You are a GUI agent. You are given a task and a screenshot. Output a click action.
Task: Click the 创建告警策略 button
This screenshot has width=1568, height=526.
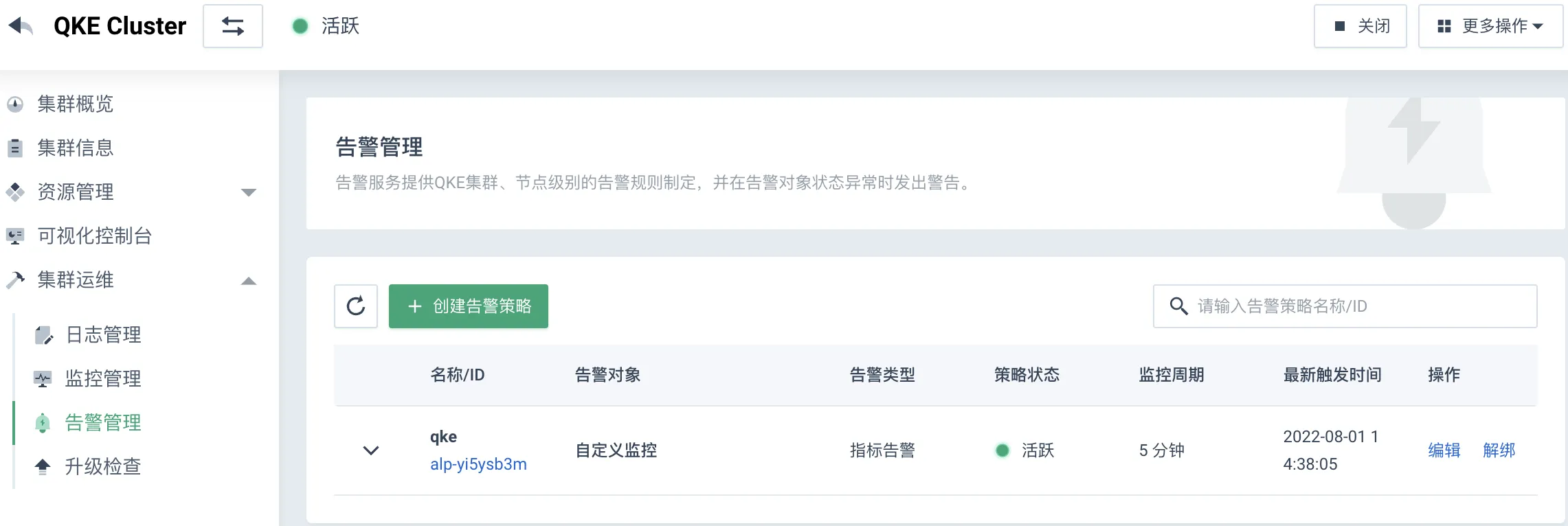click(x=469, y=306)
